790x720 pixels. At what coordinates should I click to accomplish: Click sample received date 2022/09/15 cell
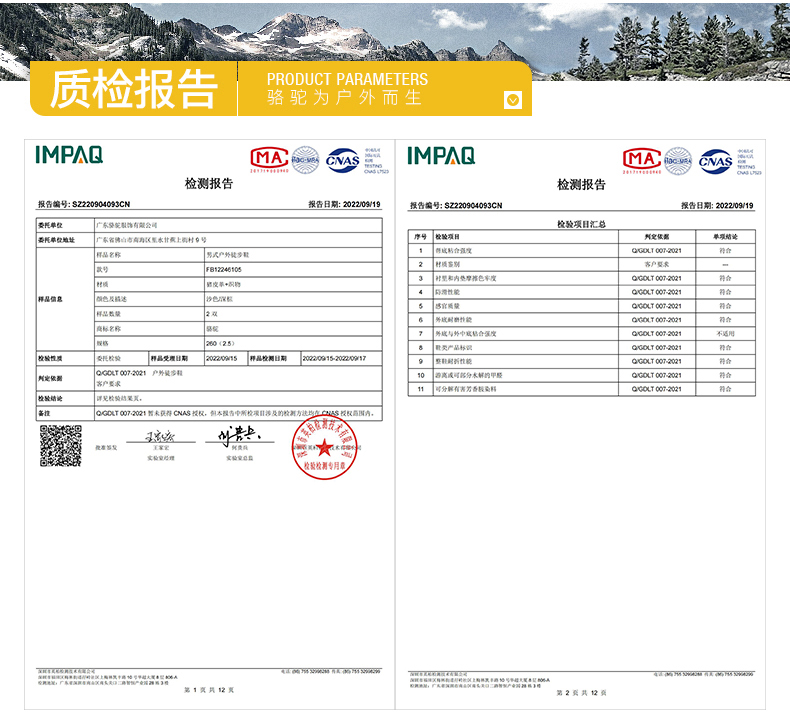(x=226, y=358)
